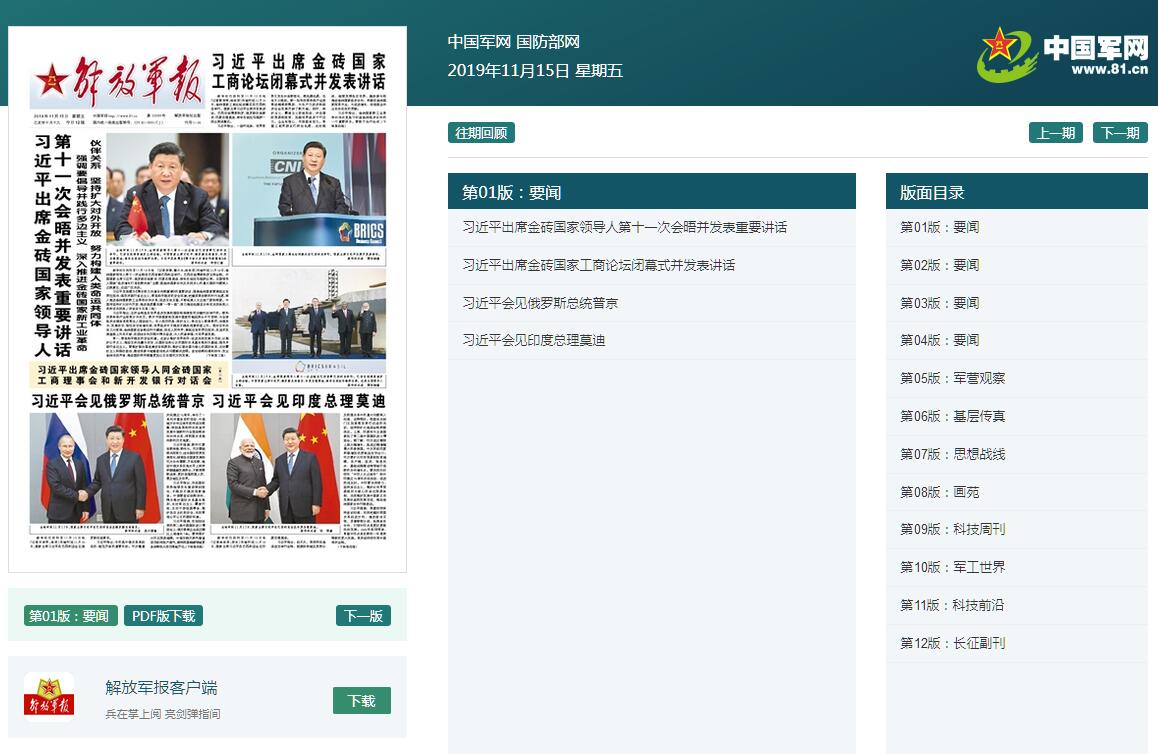The height and width of the screenshot is (754, 1158).
Task: Click the 往期回顾 button
Action: tap(481, 133)
